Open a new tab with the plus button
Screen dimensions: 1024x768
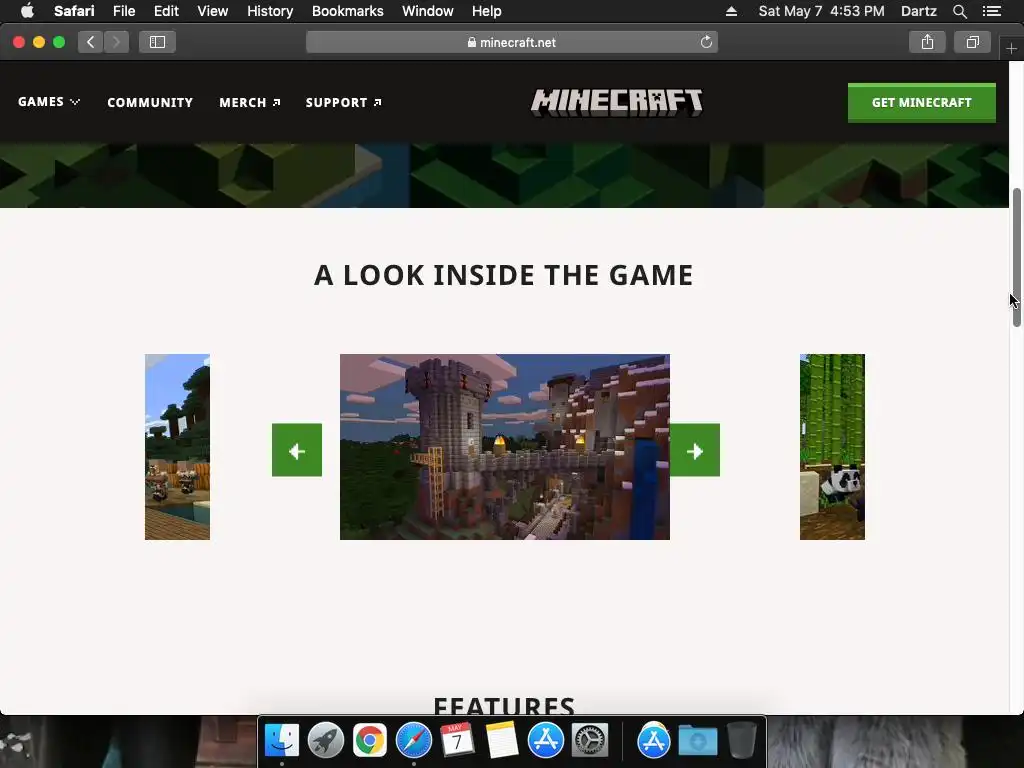[1011, 48]
